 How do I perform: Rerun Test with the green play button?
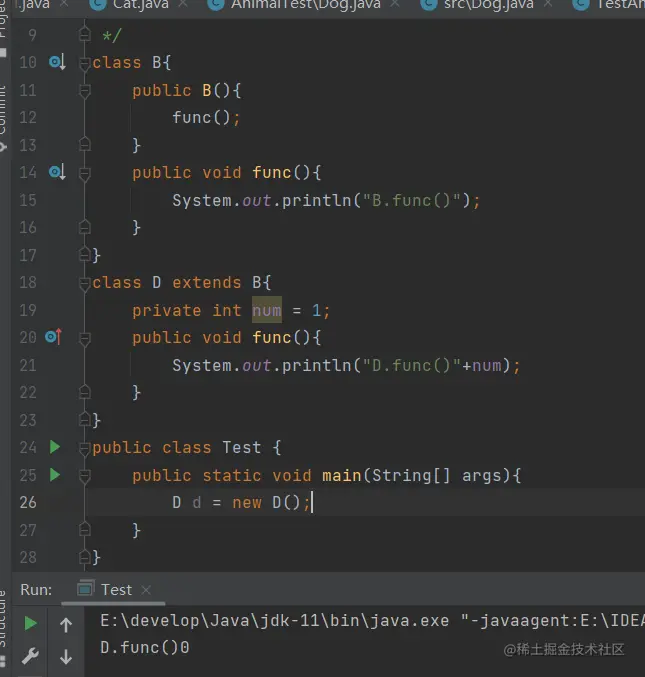point(30,623)
